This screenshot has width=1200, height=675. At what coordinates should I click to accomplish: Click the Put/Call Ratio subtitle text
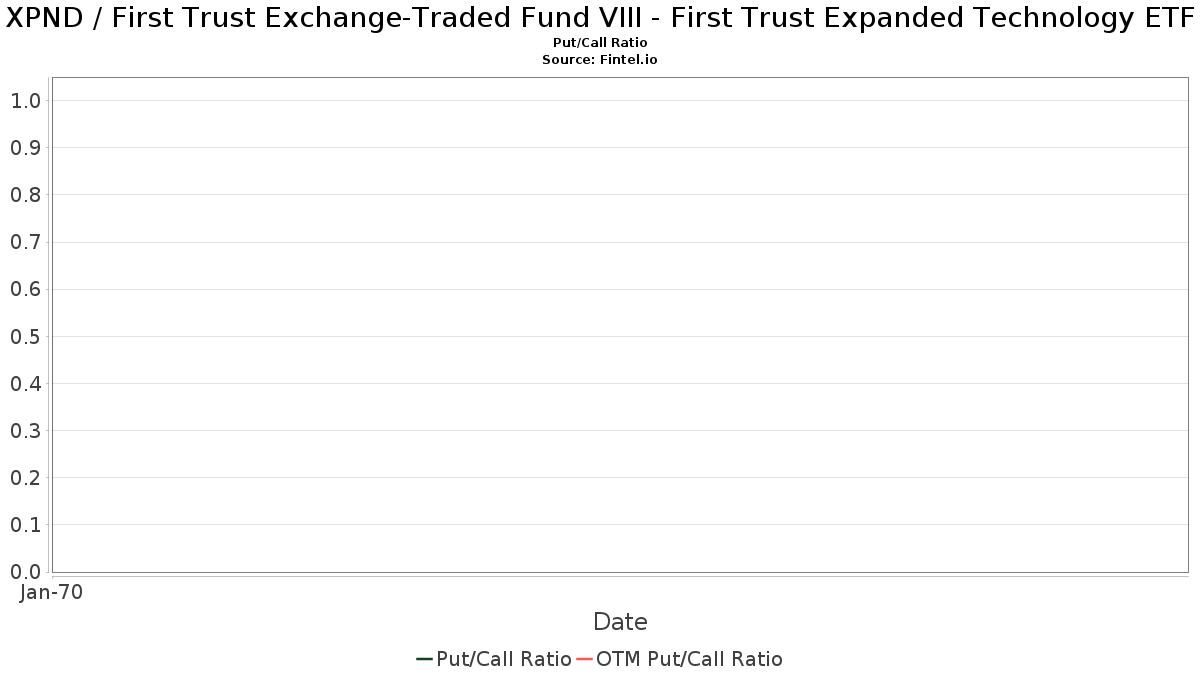coord(600,43)
